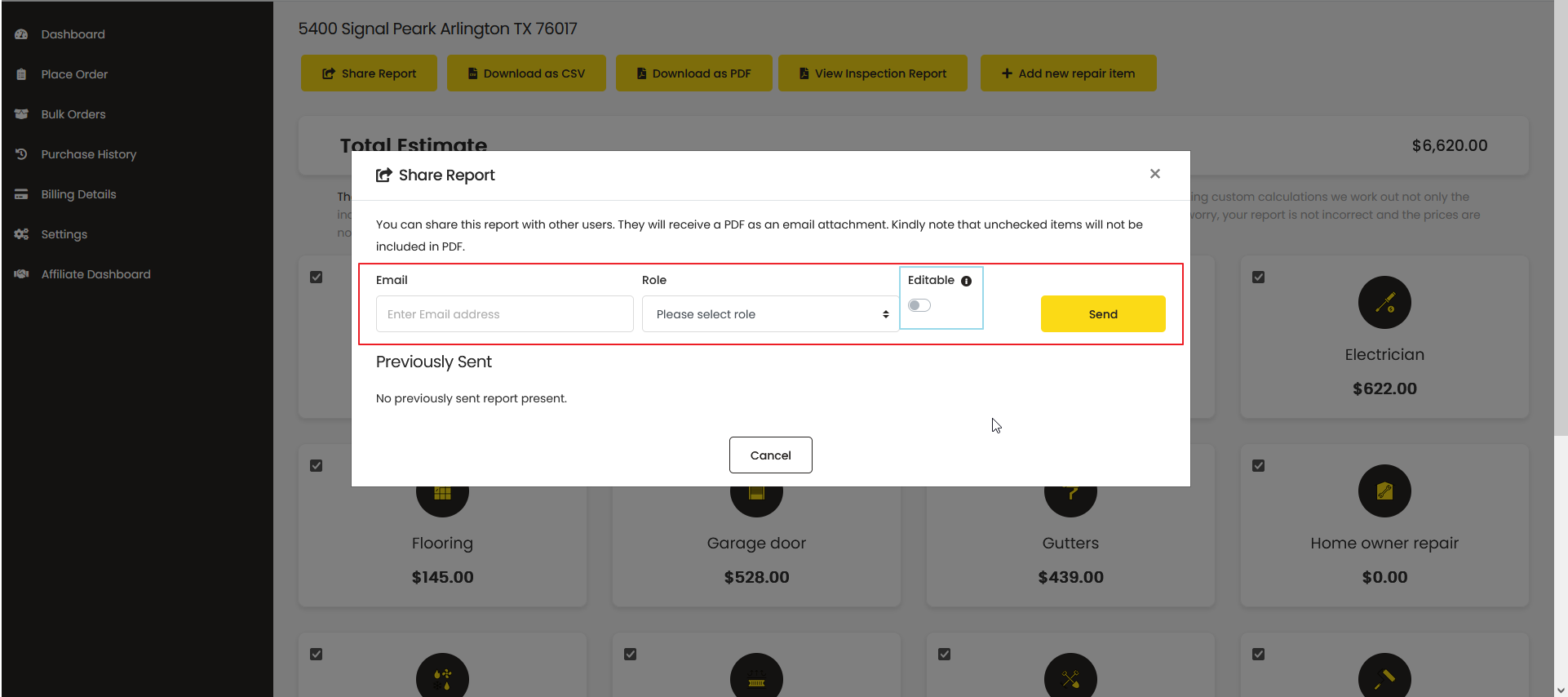The image size is (1568, 697).
Task: Toggle the Editable switch on
Action: [919, 305]
